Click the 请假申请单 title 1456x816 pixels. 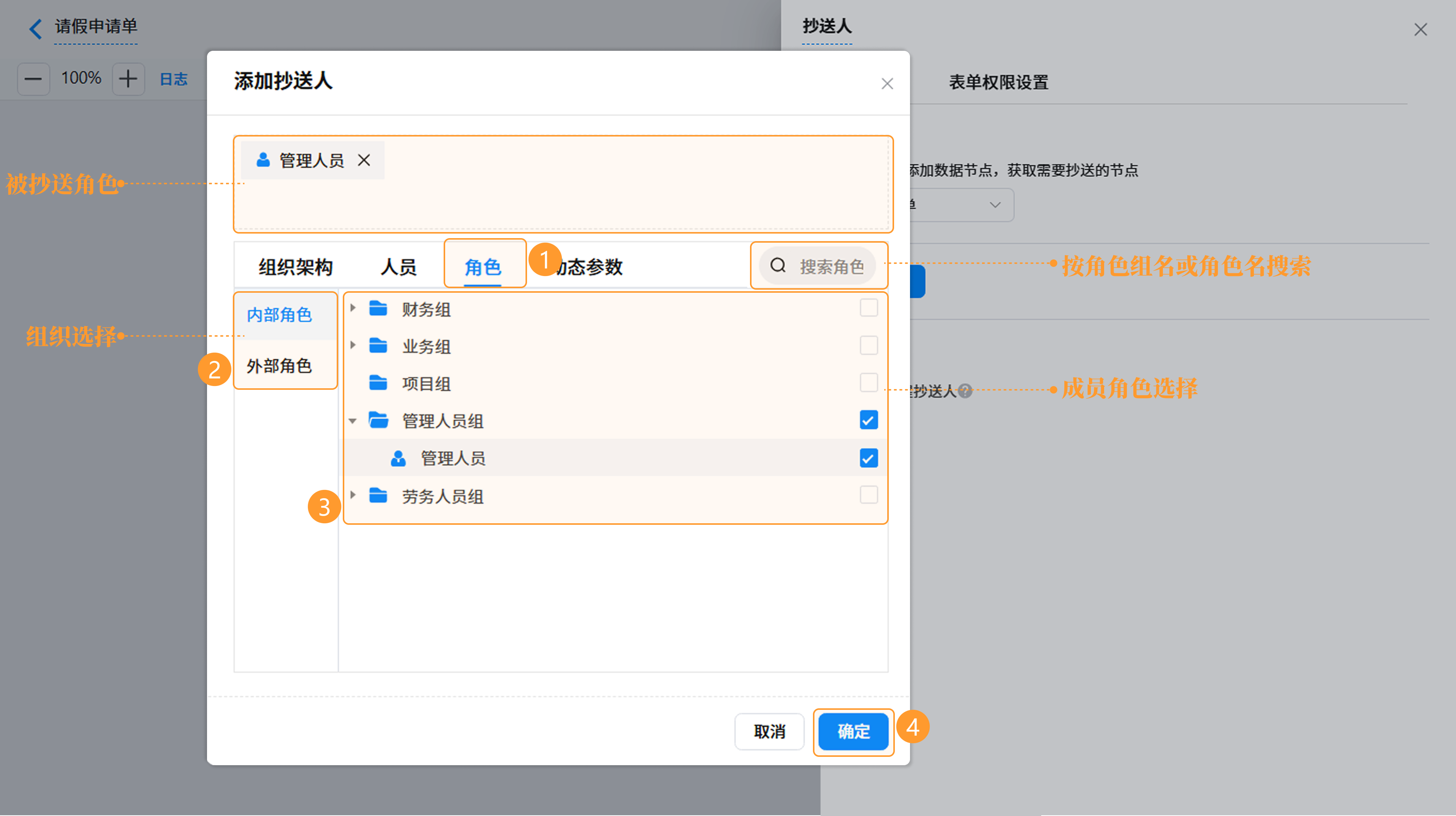pos(96,26)
